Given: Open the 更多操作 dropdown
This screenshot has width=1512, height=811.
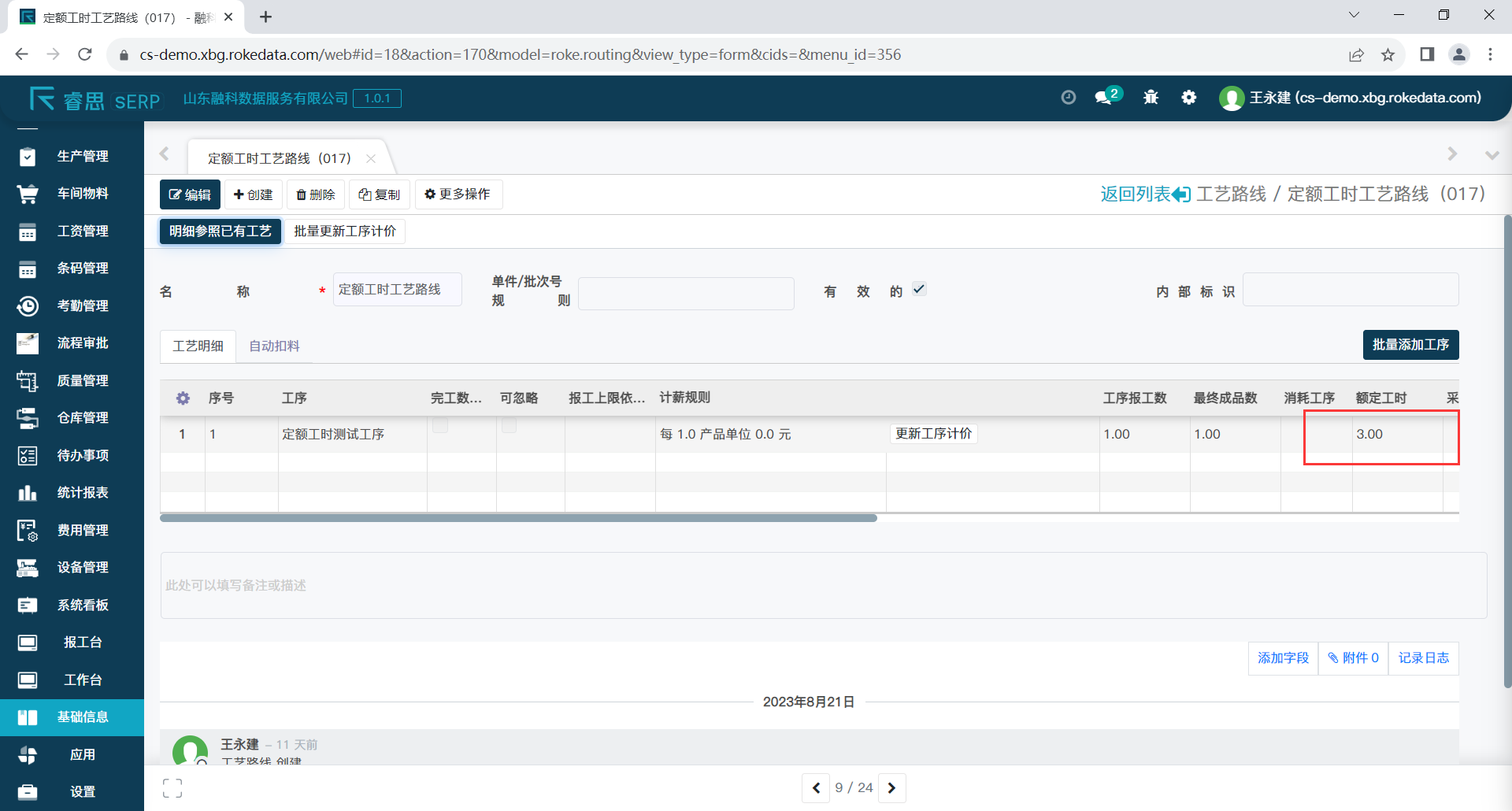Looking at the screenshot, I should [458, 194].
